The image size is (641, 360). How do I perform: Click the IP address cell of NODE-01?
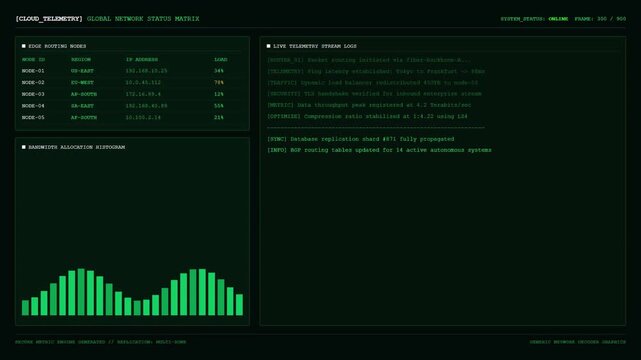tap(146, 71)
